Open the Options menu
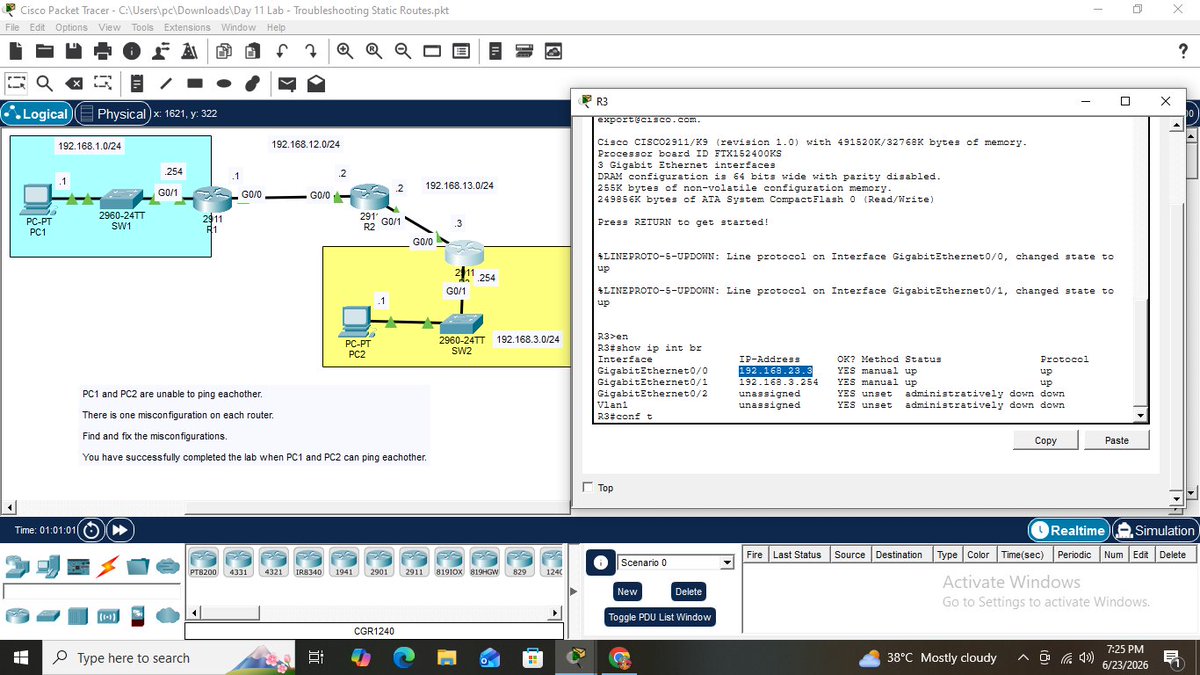Image resolution: width=1200 pixels, height=675 pixels. [x=72, y=27]
